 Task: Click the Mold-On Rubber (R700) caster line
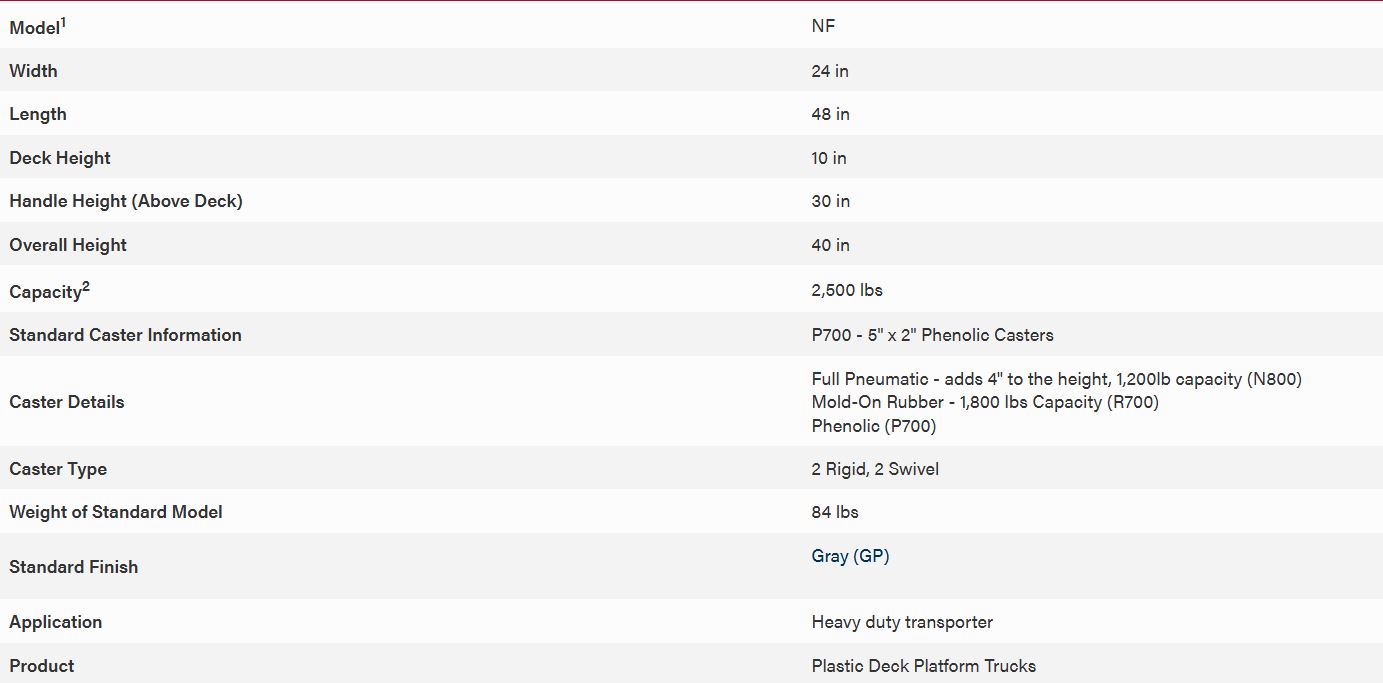tap(985, 402)
